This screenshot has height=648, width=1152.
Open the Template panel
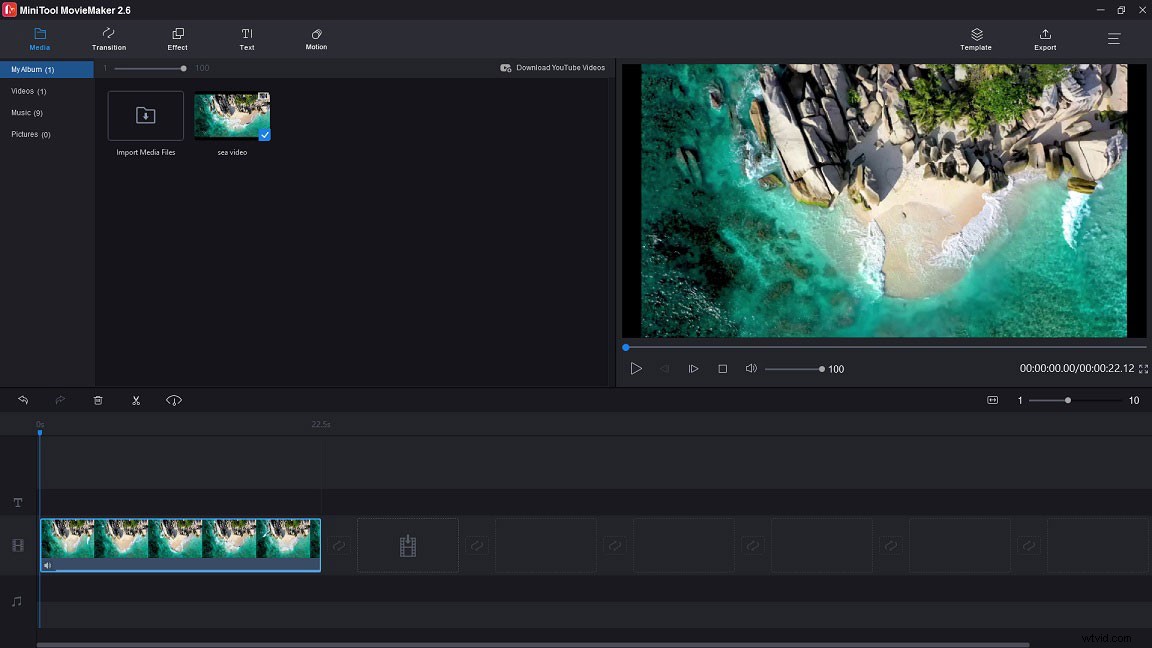coord(975,40)
